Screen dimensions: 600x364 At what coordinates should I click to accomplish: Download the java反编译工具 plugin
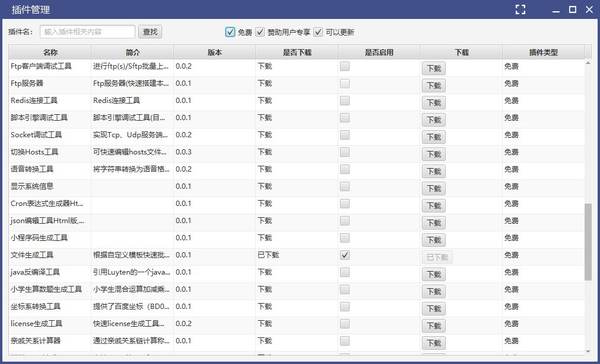tap(434, 274)
